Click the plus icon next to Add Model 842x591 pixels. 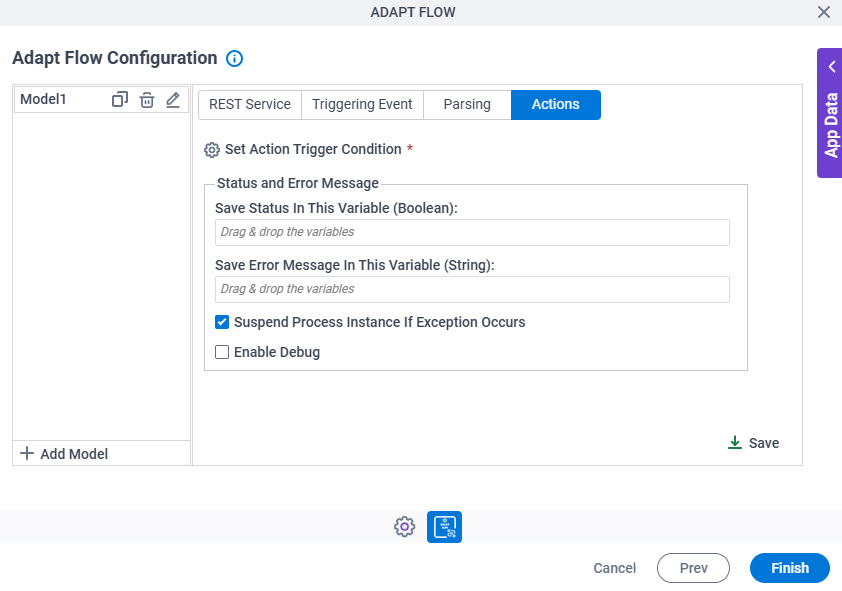27,454
